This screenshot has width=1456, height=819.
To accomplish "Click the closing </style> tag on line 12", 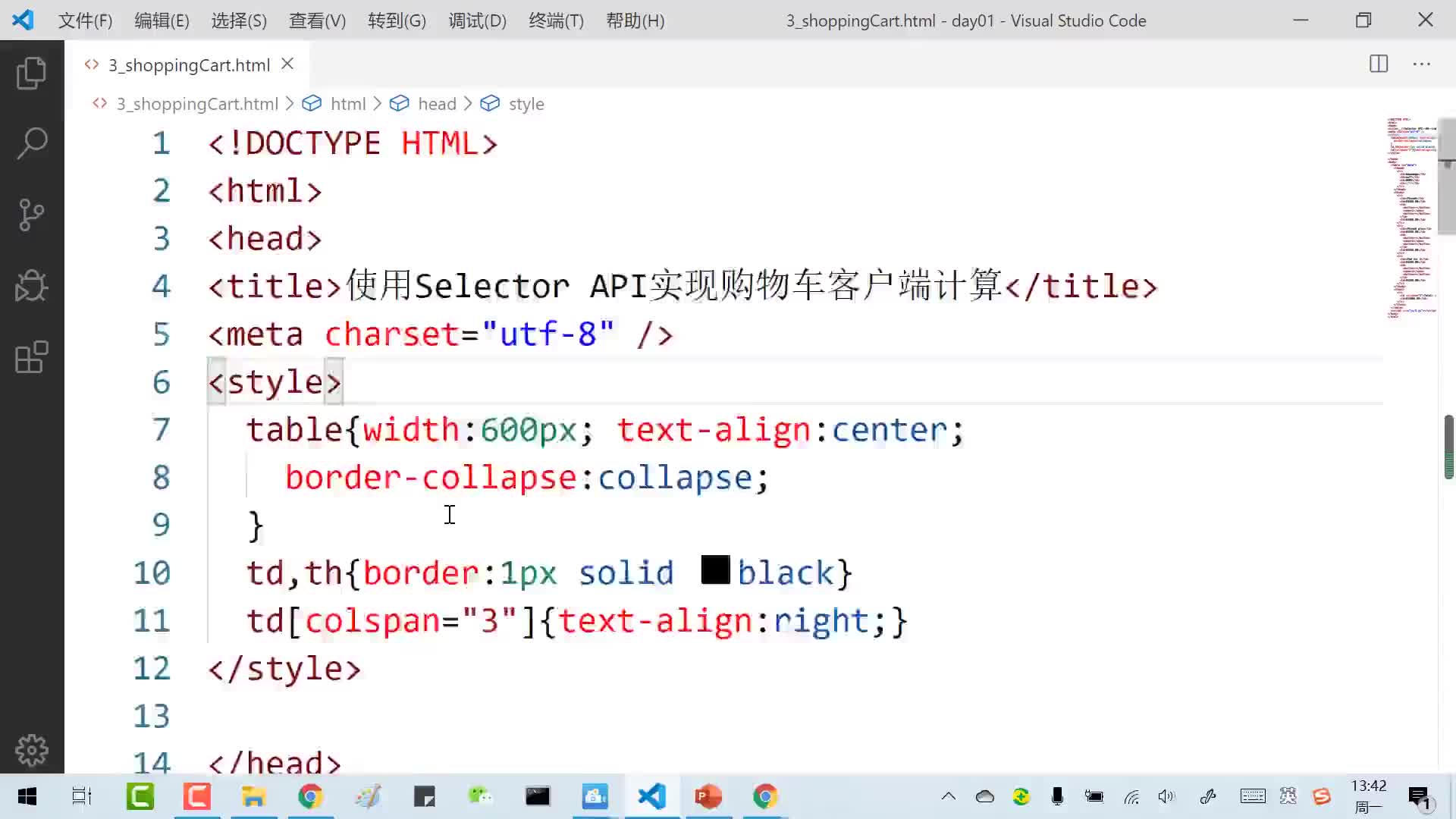I will point(284,669).
